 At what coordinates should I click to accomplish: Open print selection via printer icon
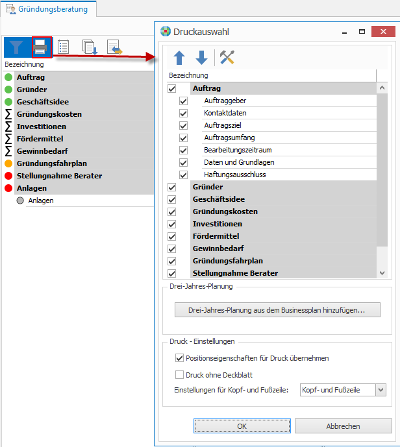click(x=41, y=47)
